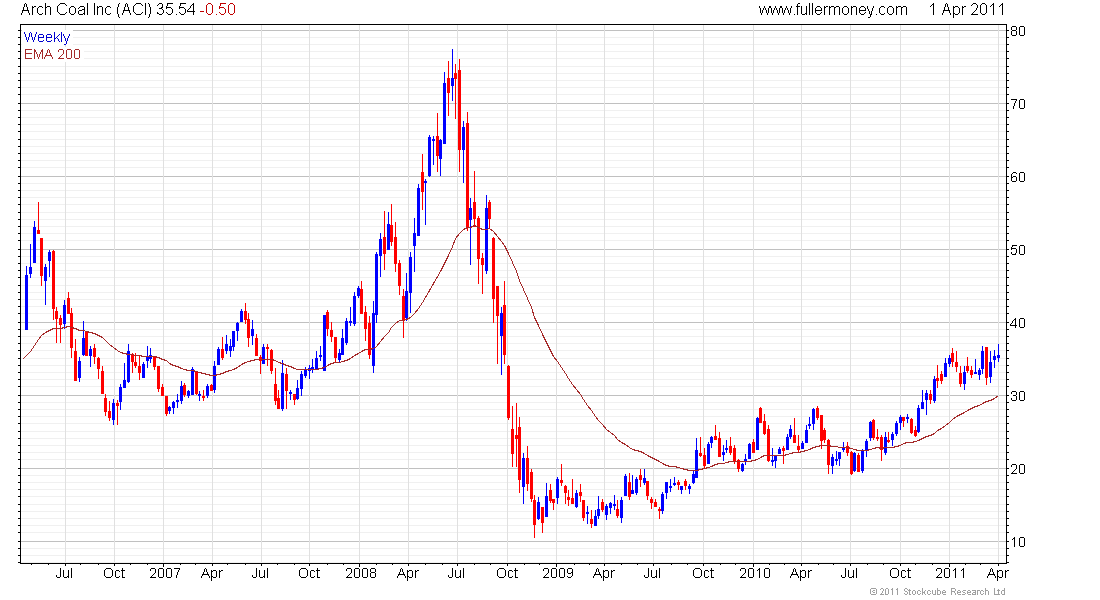Click the '60' price axis label
Image resolution: width=1100 pixels, height=600 pixels.
point(1017,177)
